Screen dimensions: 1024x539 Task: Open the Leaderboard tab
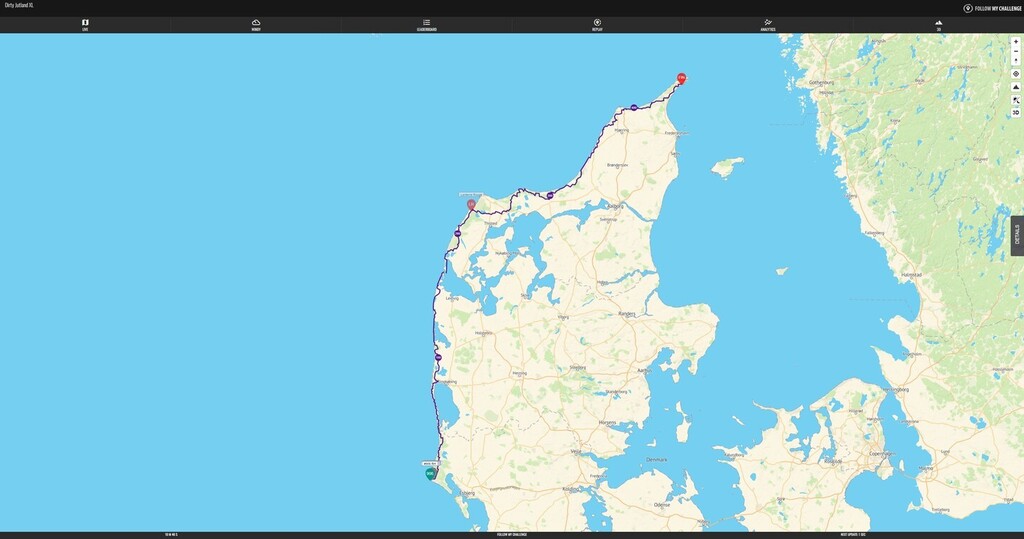tap(426, 25)
